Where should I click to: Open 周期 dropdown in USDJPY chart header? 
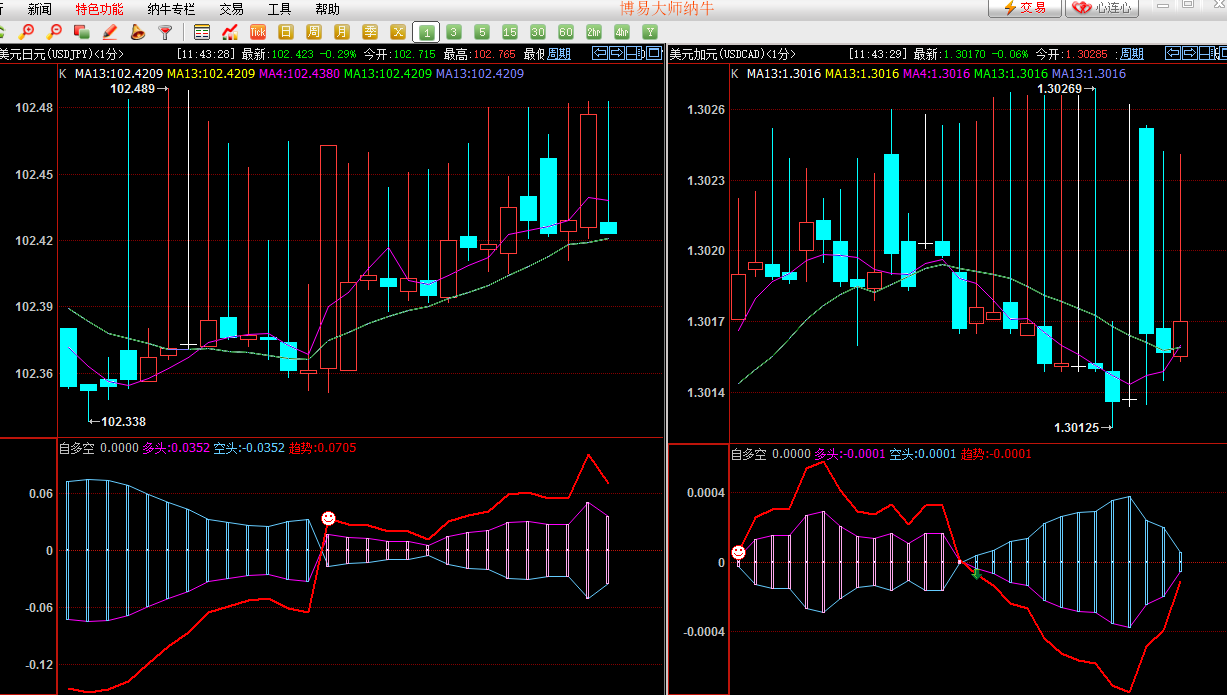(x=560, y=54)
